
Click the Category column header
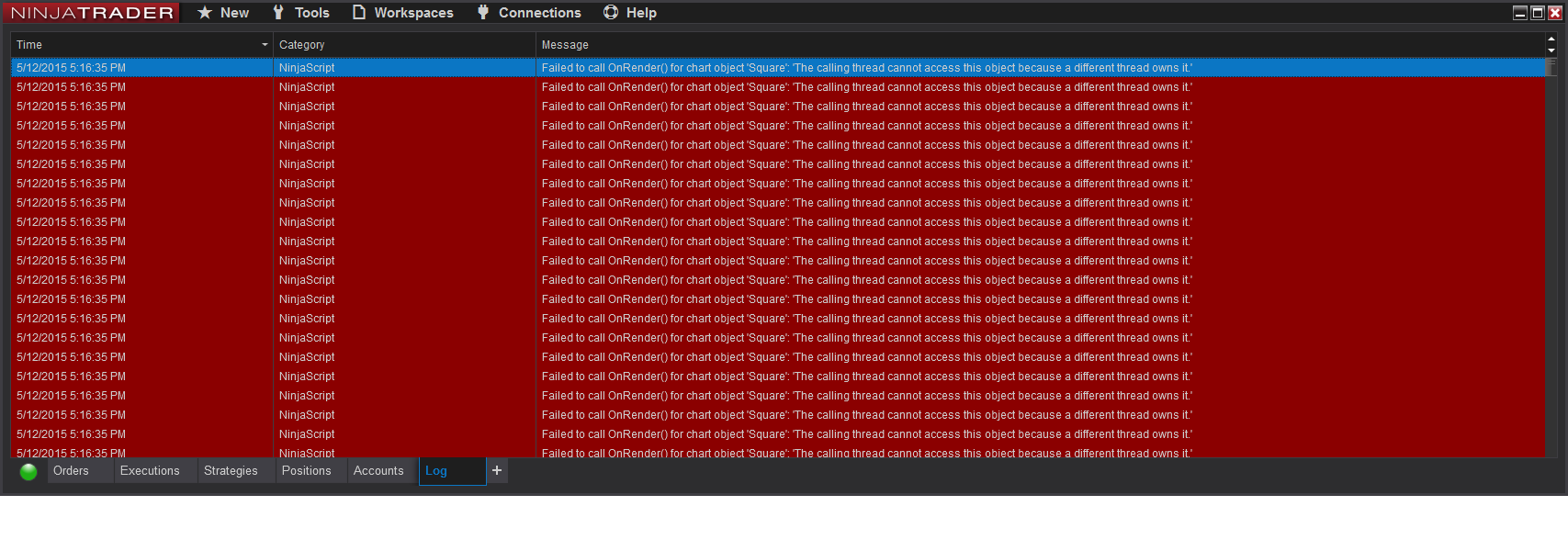click(404, 45)
